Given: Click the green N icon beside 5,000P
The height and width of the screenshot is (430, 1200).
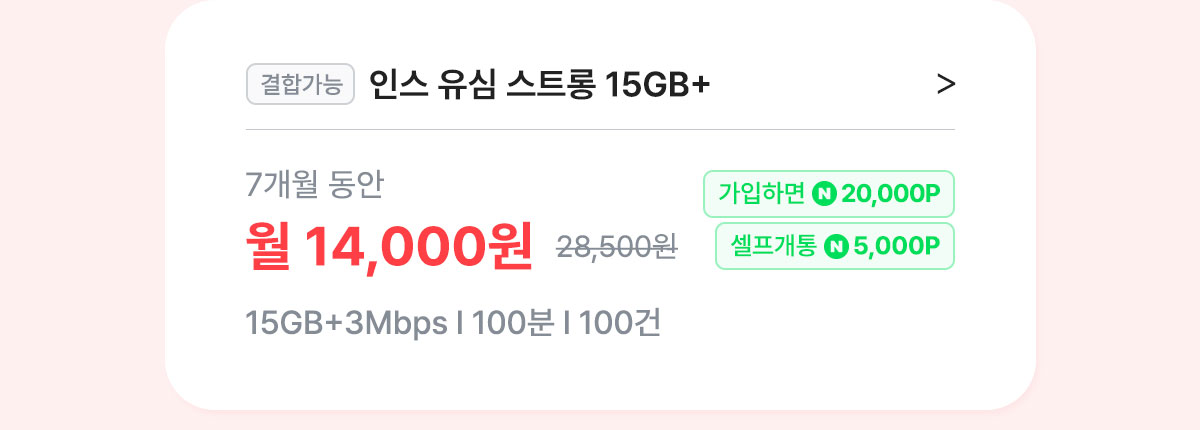Looking at the screenshot, I should coord(836,246).
